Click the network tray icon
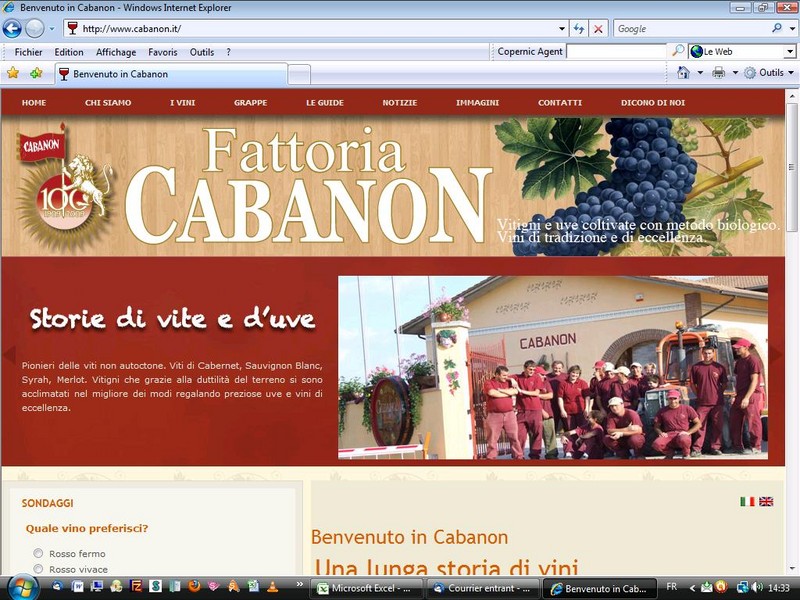 pyautogui.click(x=742, y=588)
